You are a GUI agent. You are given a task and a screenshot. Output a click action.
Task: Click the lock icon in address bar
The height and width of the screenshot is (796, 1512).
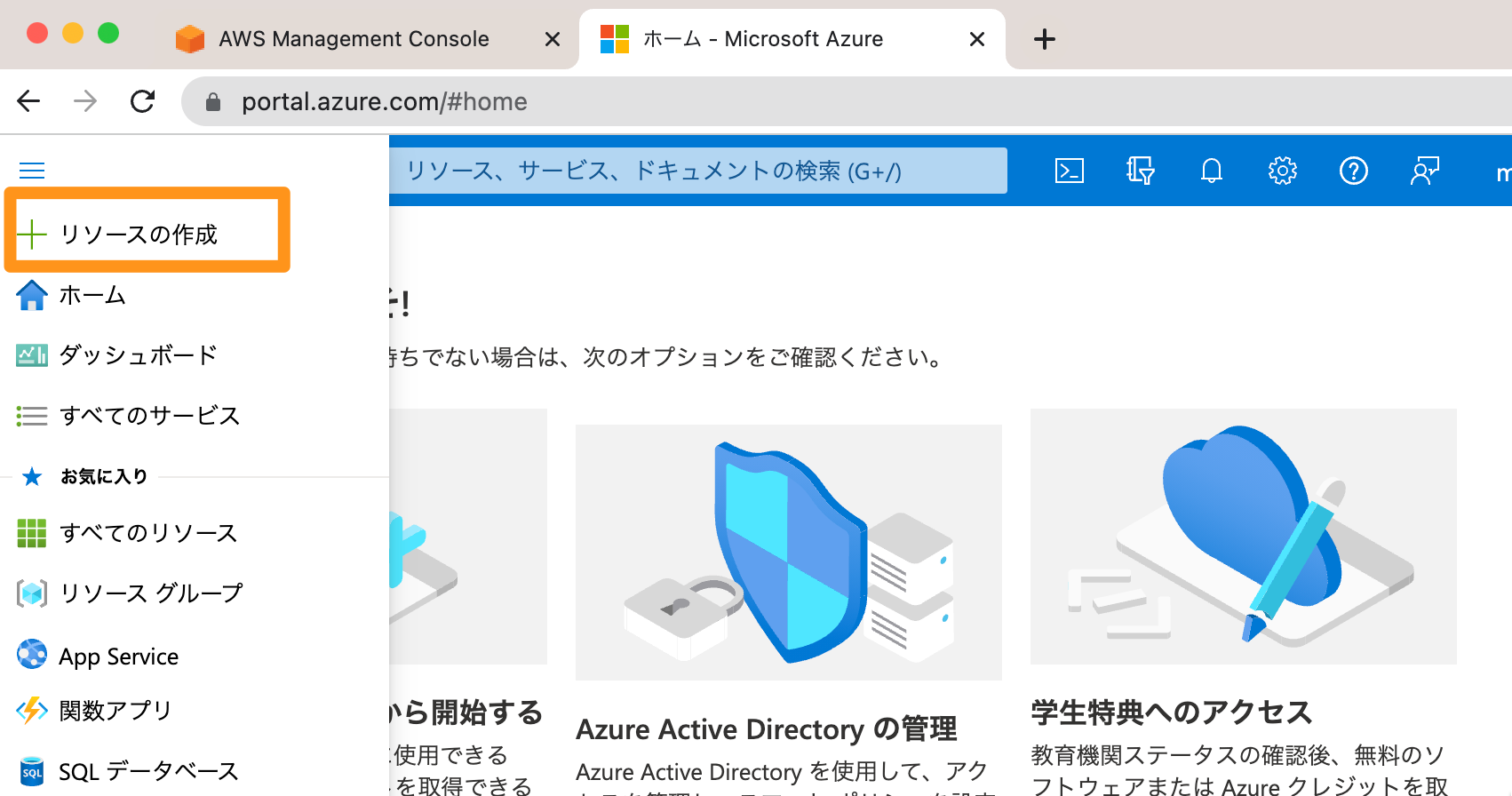213,102
